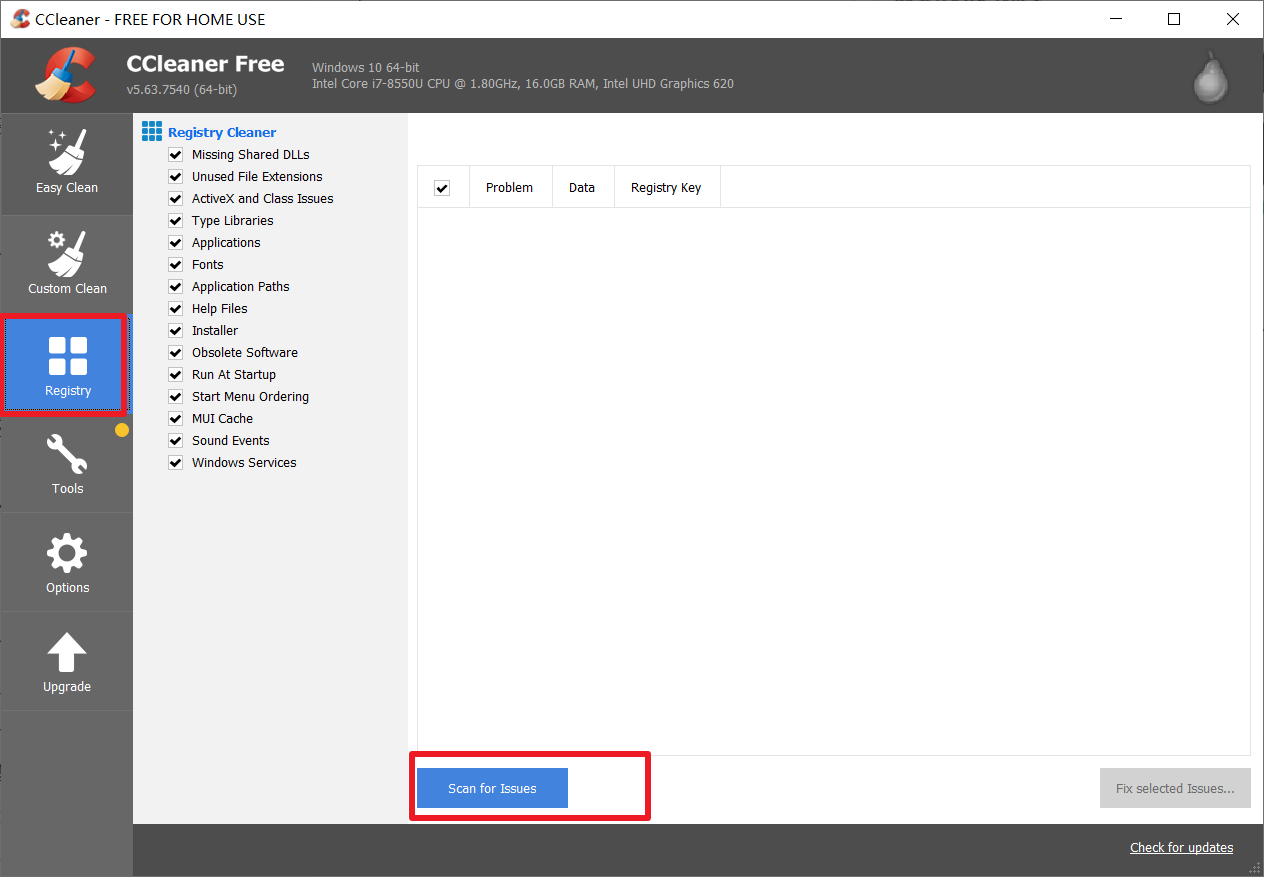The height and width of the screenshot is (877, 1264).
Task: Toggle Start Menu Ordering checkbox
Action: pos(176,397)
